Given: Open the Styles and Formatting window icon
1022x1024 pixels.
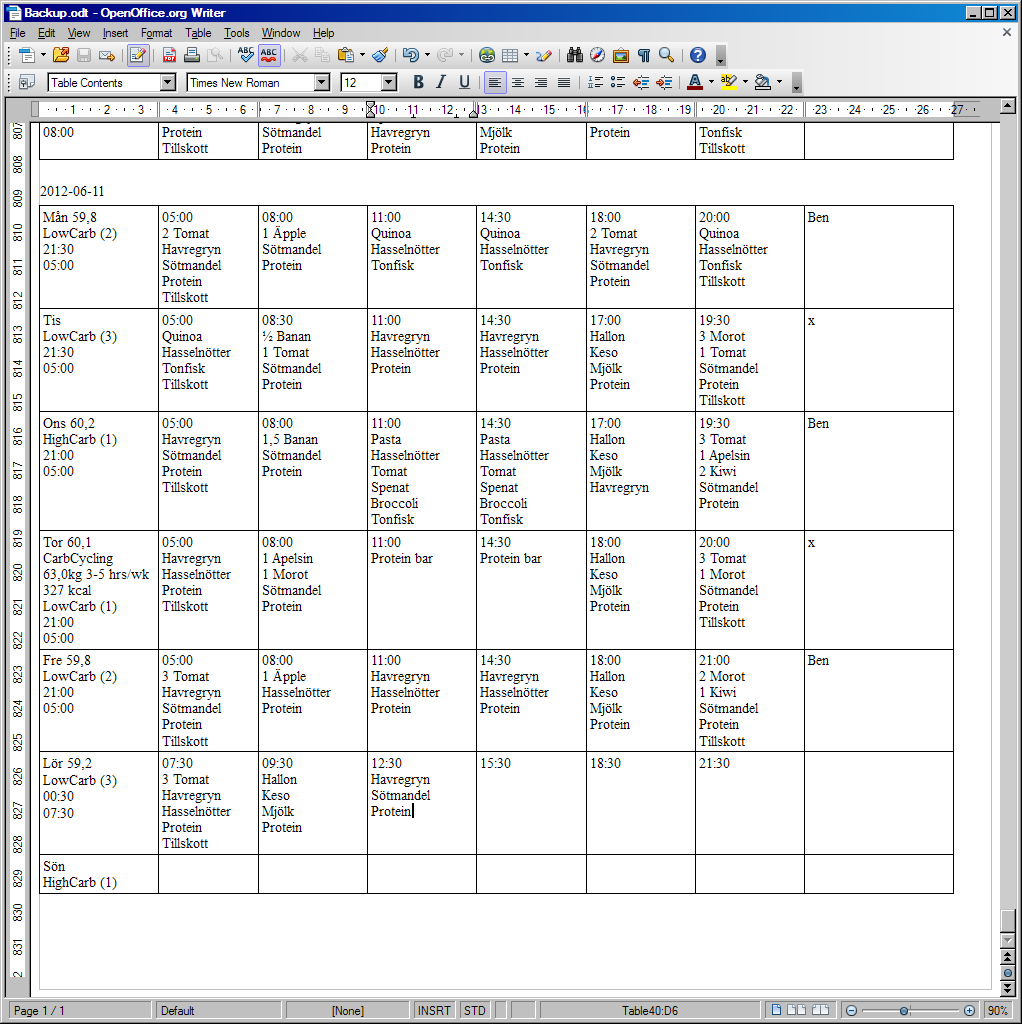Looking at the screenshot, I should [x=27, y=82].
